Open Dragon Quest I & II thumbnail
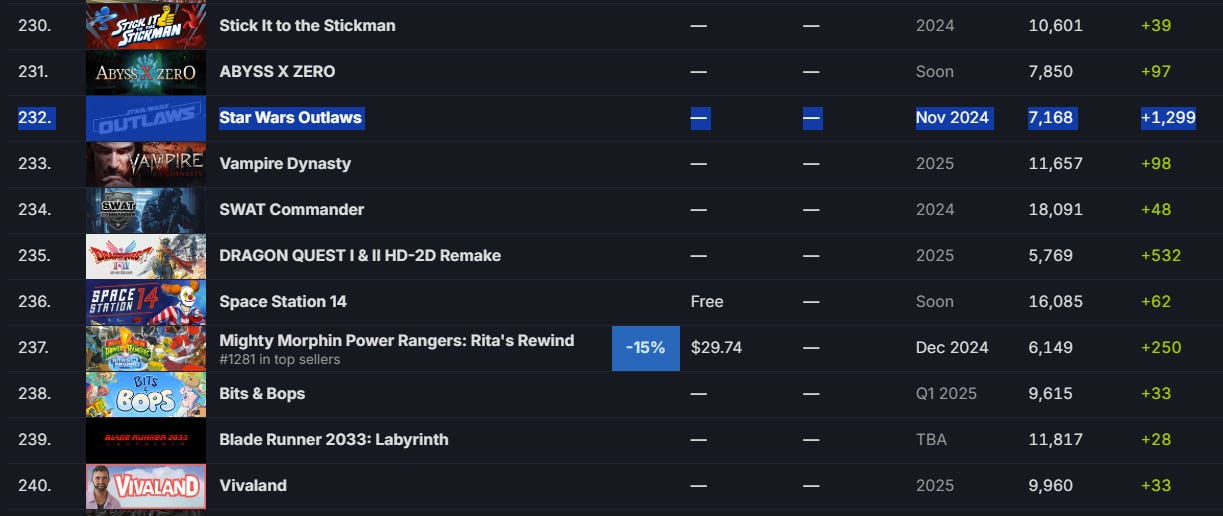Viewport: 1223px width, 516px height. pyautogui.click(x=146, y=256)
